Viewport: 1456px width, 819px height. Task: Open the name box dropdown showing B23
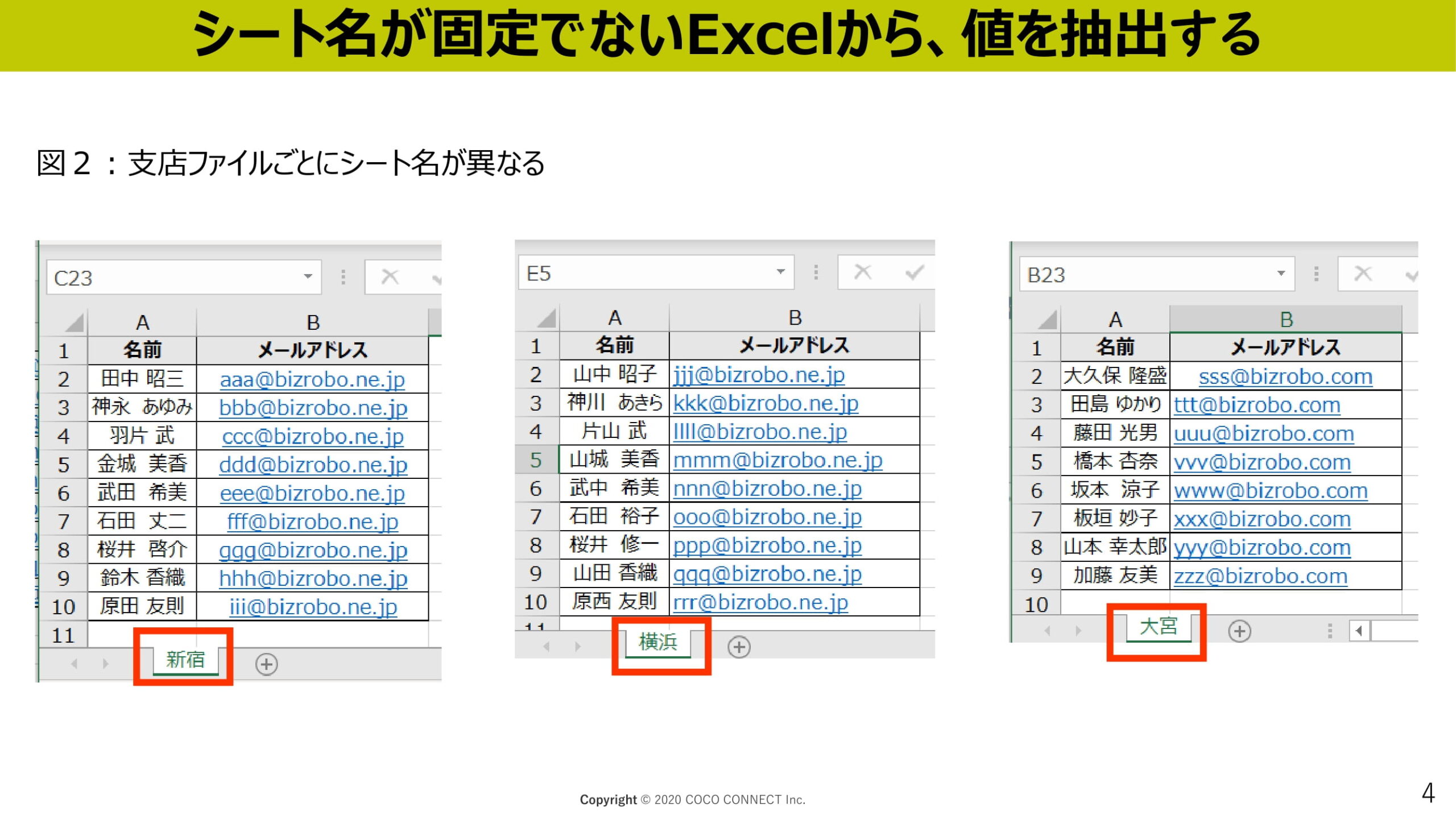(1281, 274)
